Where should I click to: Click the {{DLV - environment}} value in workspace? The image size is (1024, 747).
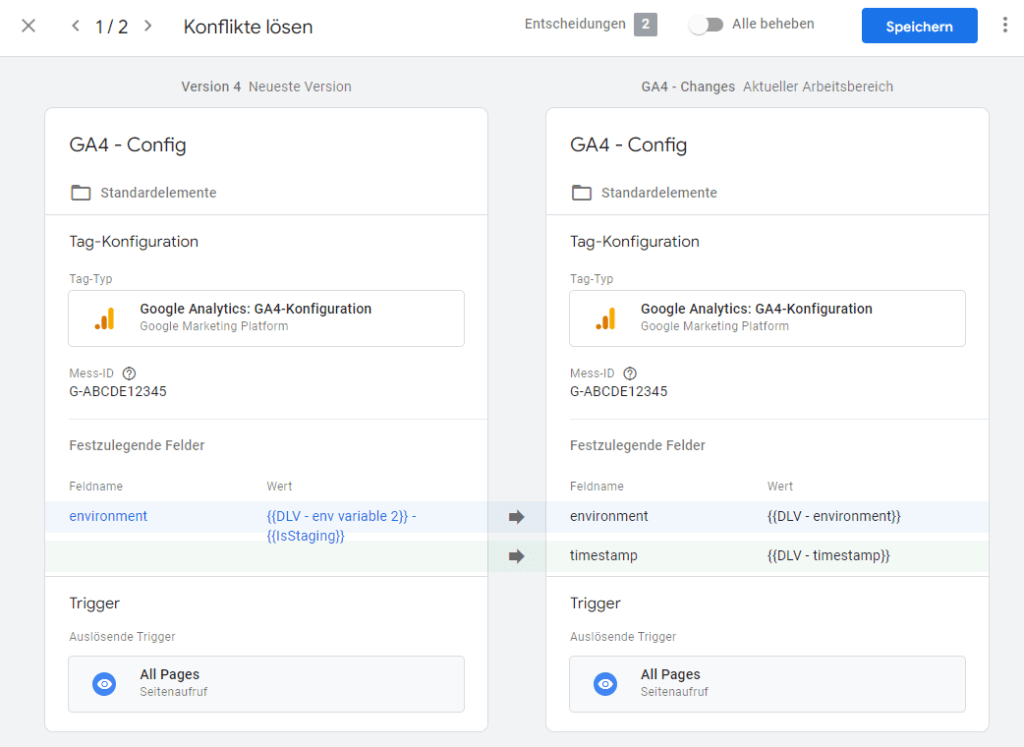click(834, 516)
